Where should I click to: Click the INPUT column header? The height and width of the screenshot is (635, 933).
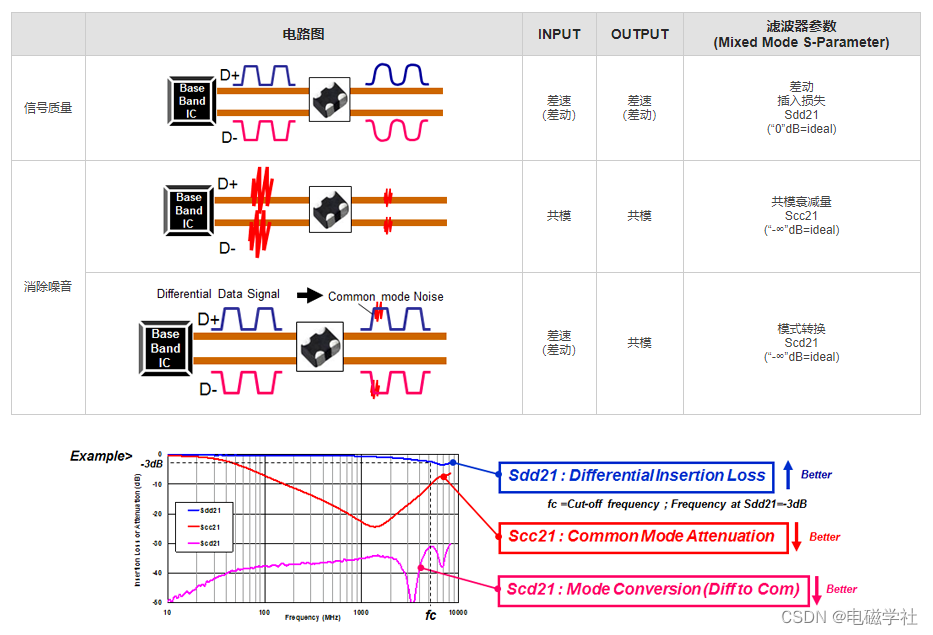[x=559, y=35]
